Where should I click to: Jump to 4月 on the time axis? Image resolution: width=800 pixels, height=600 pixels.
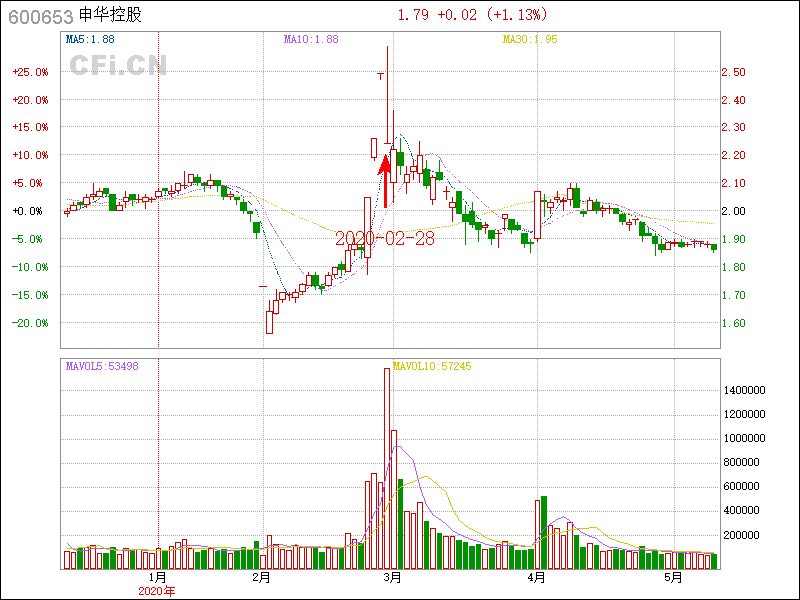[537, 578]
